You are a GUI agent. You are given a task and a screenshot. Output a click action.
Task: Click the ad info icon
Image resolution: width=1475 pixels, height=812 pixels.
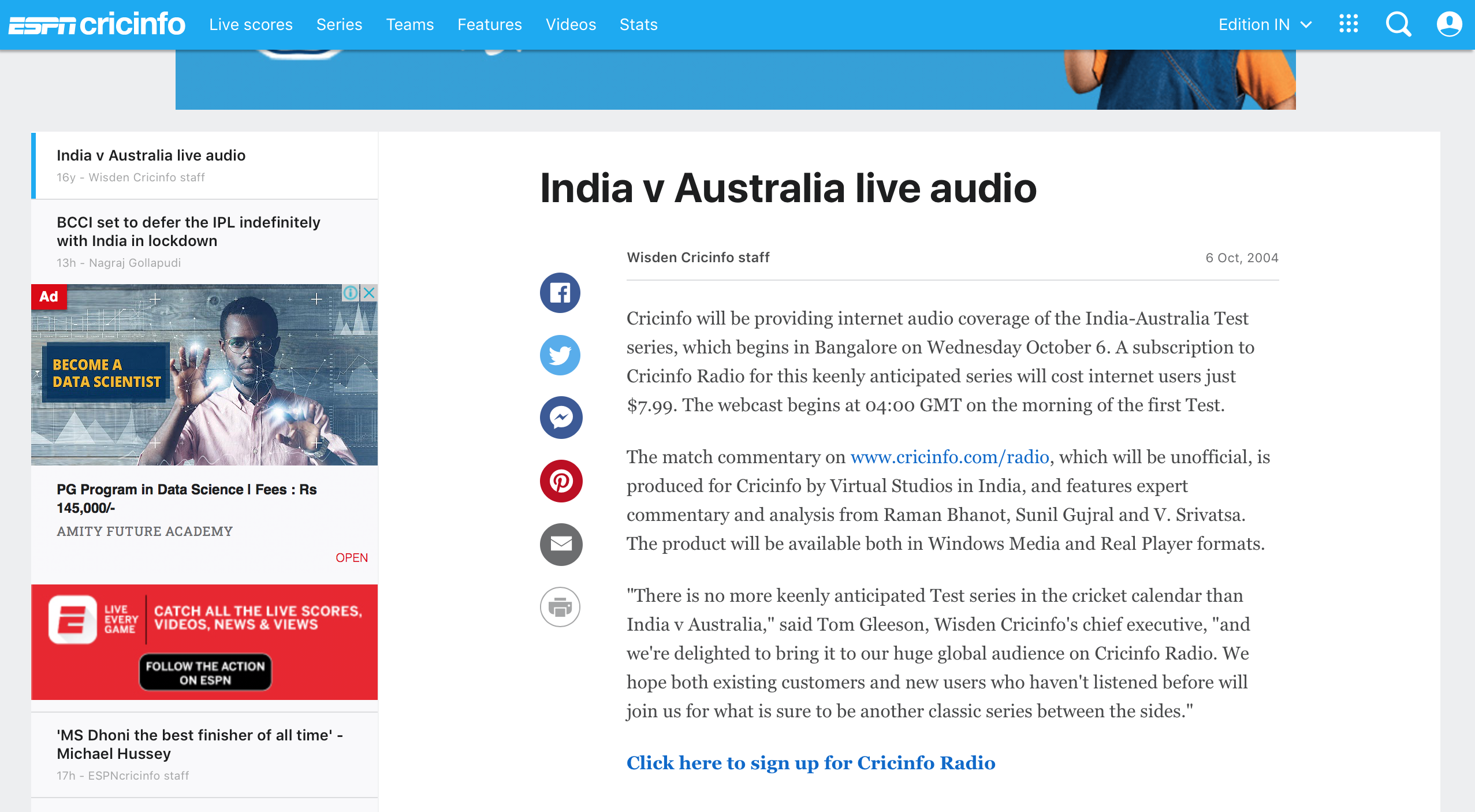[351, 293]
